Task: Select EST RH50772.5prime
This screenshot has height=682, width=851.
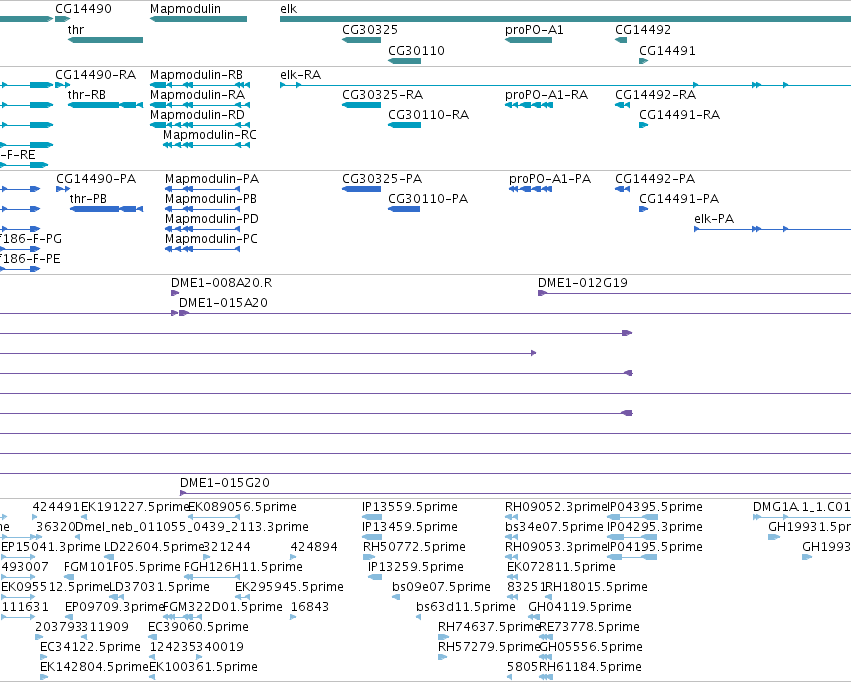Action: pos(414,547)
